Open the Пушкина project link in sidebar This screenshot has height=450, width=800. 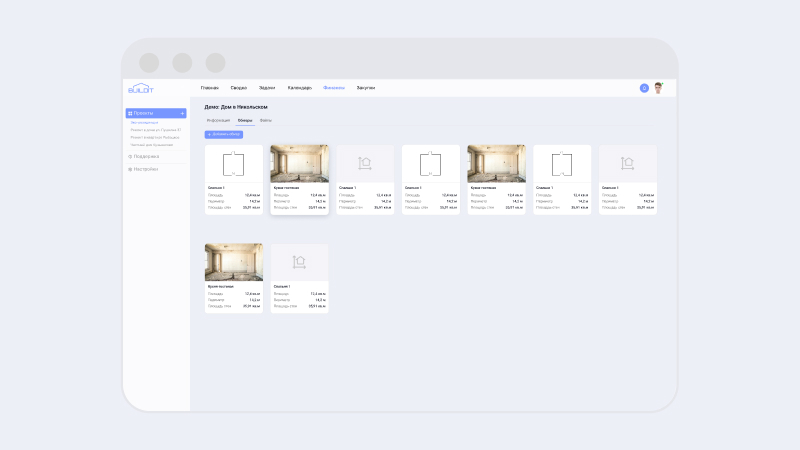tap(156, 130)
